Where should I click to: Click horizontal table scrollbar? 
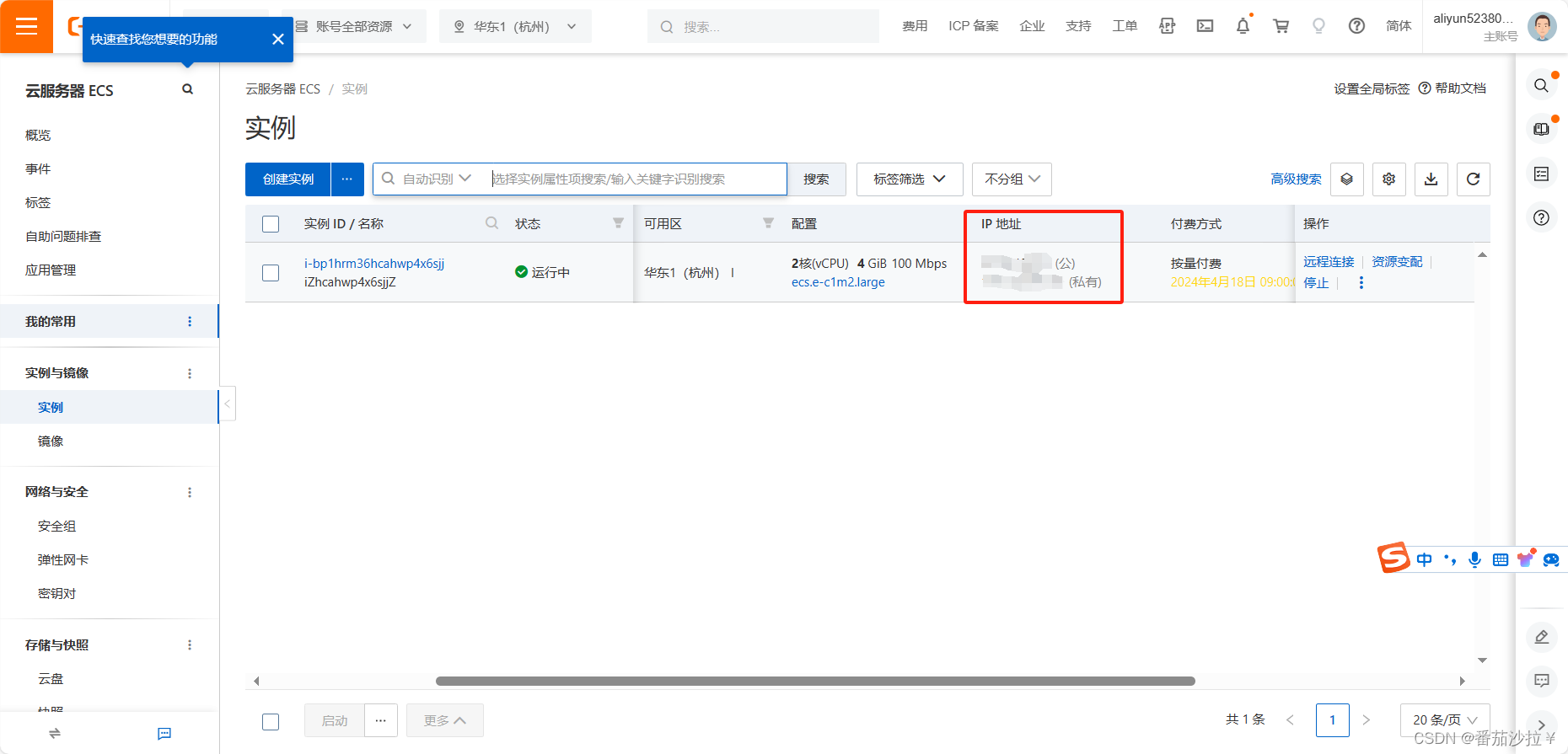[x=815, y=681]
